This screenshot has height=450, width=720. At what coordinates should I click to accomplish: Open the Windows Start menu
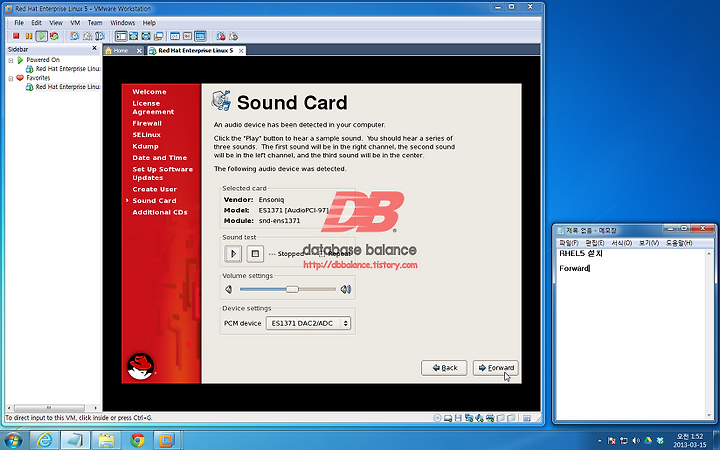pyautogui.click(x=13, y=440)
